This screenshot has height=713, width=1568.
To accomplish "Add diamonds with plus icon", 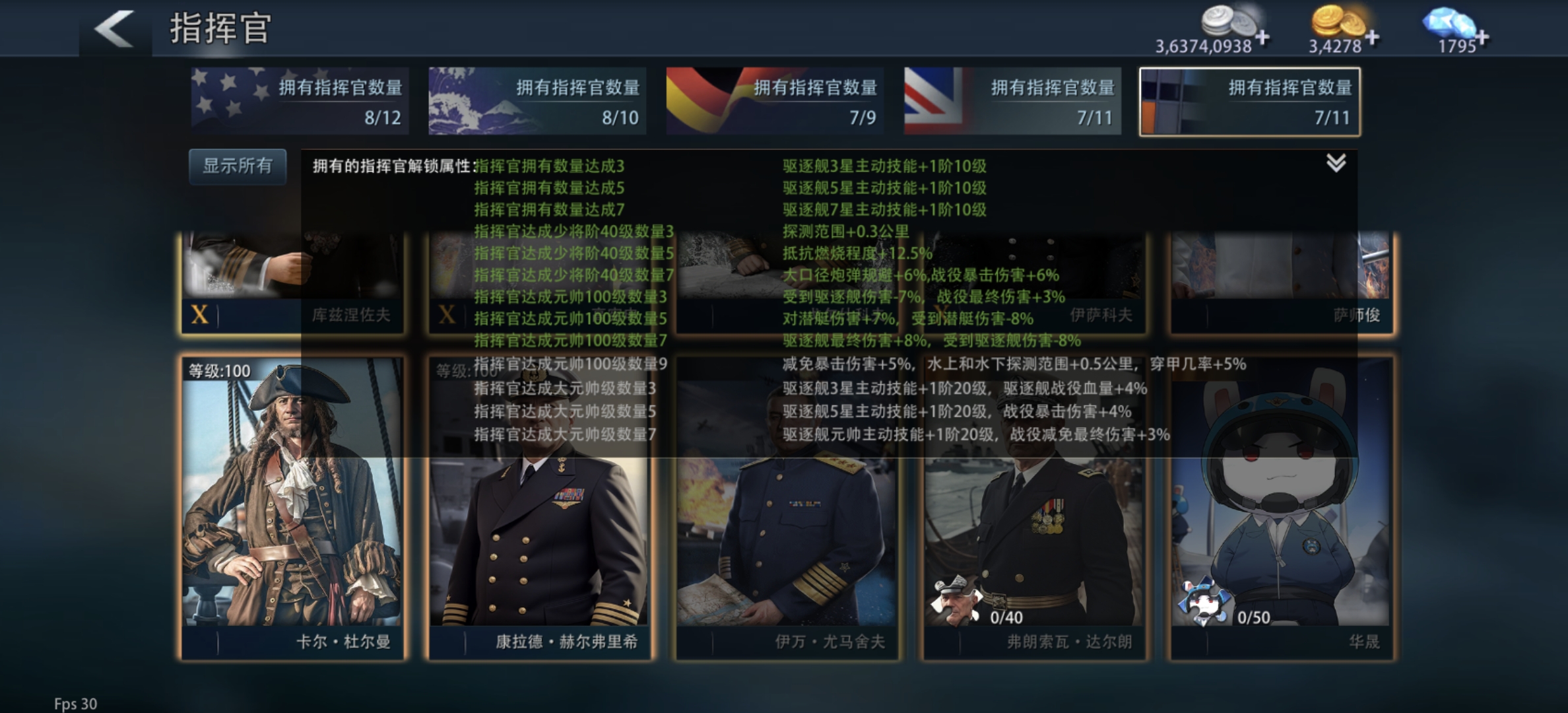I will tap(1482, 37).
